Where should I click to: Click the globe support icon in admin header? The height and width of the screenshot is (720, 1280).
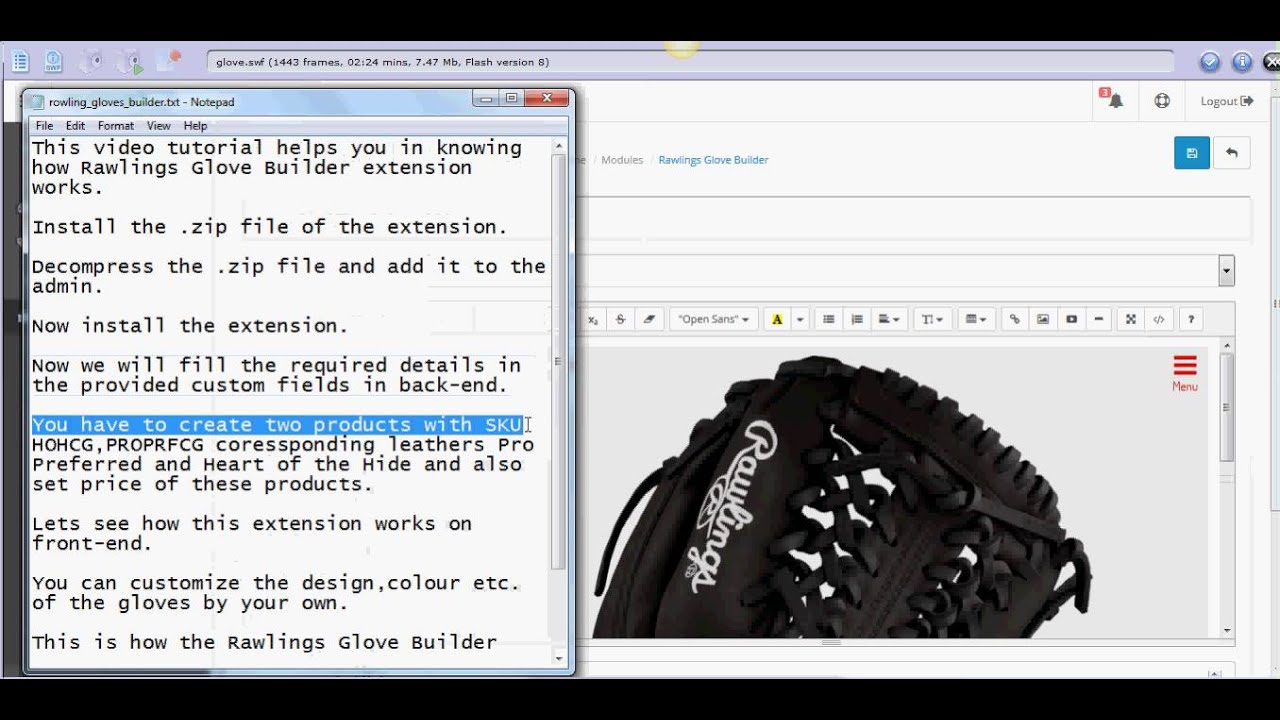pos(1162,101)
